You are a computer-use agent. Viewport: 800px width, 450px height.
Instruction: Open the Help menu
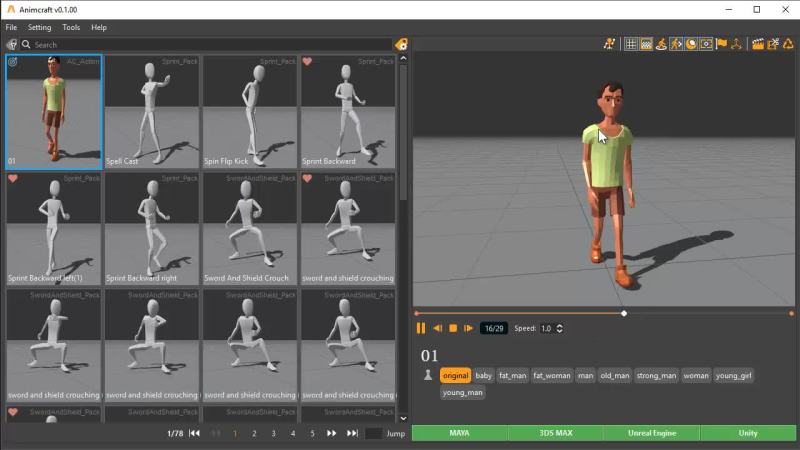(x=99, y=28)
